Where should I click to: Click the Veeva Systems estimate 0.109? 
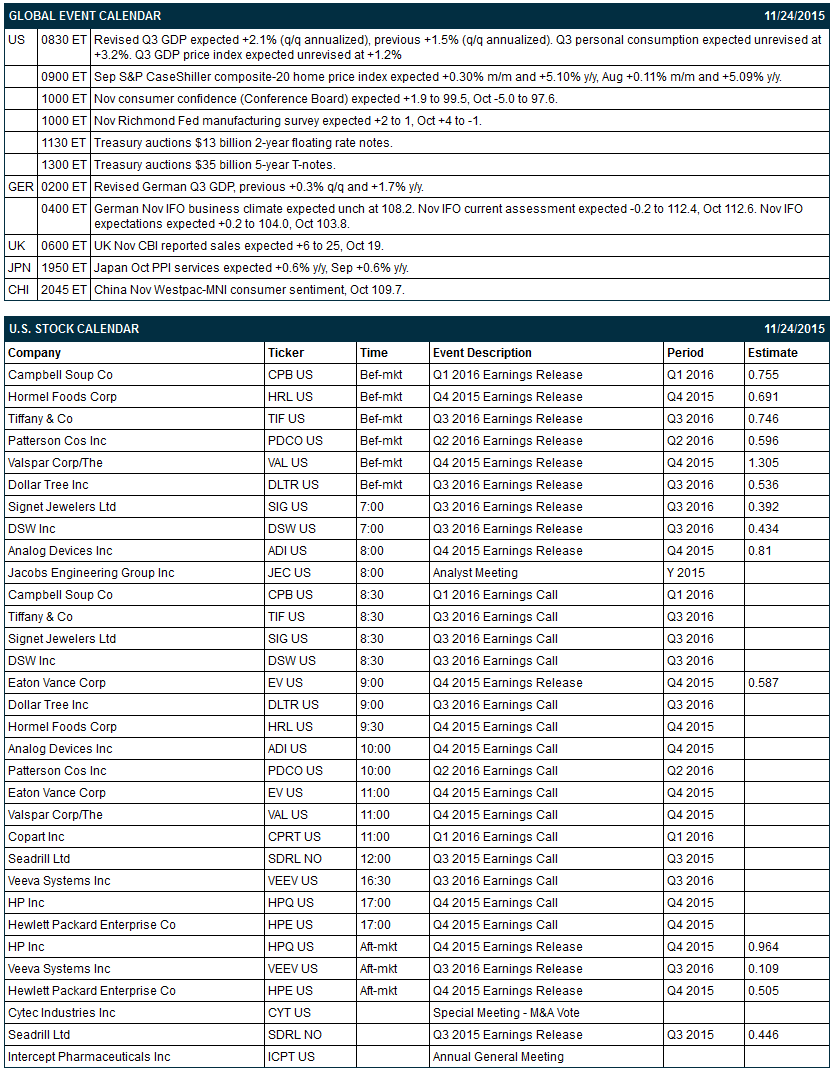point(763,969)
